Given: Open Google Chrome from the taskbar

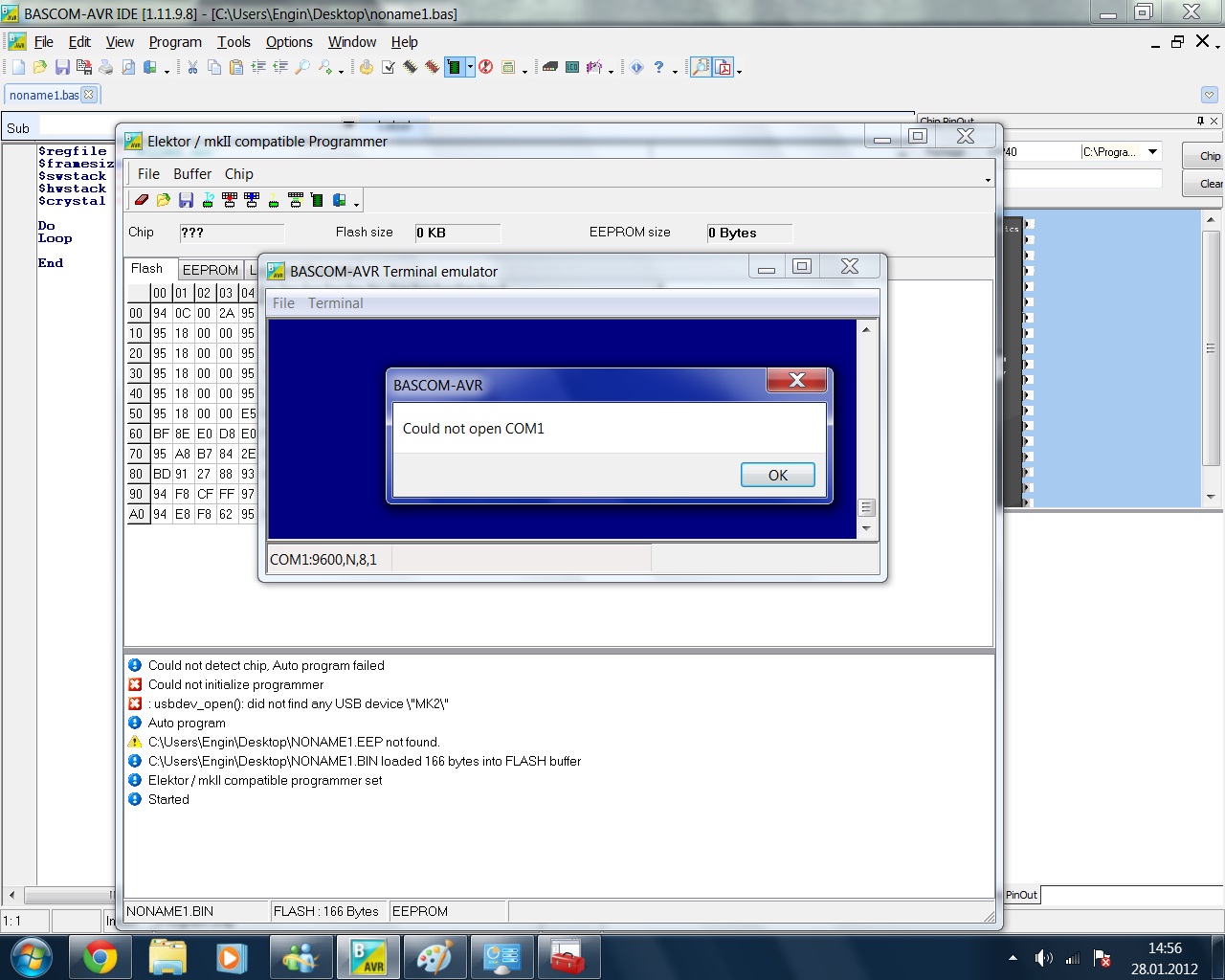Looking at the screenshot, I should pyautogui.click(x=100, y=957).
